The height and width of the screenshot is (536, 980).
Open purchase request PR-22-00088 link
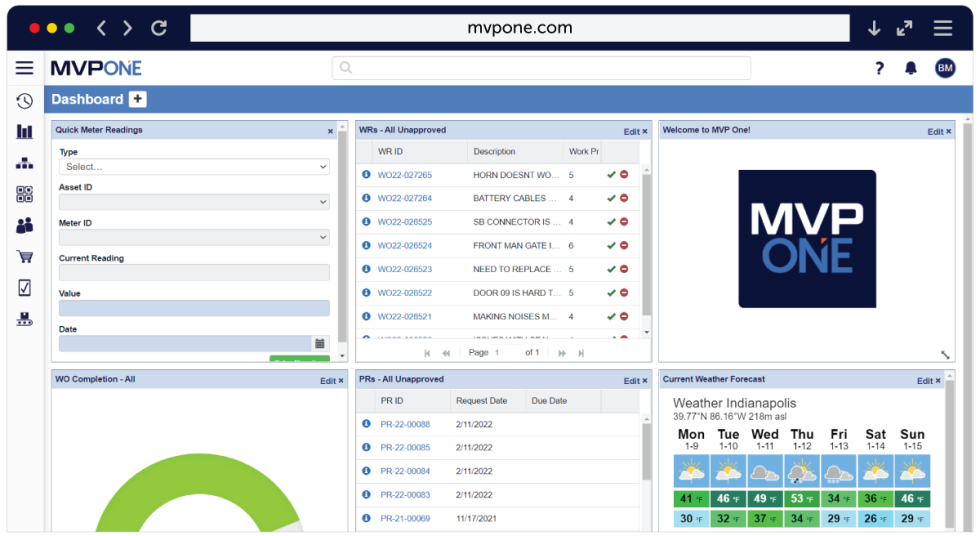(405, 424)
